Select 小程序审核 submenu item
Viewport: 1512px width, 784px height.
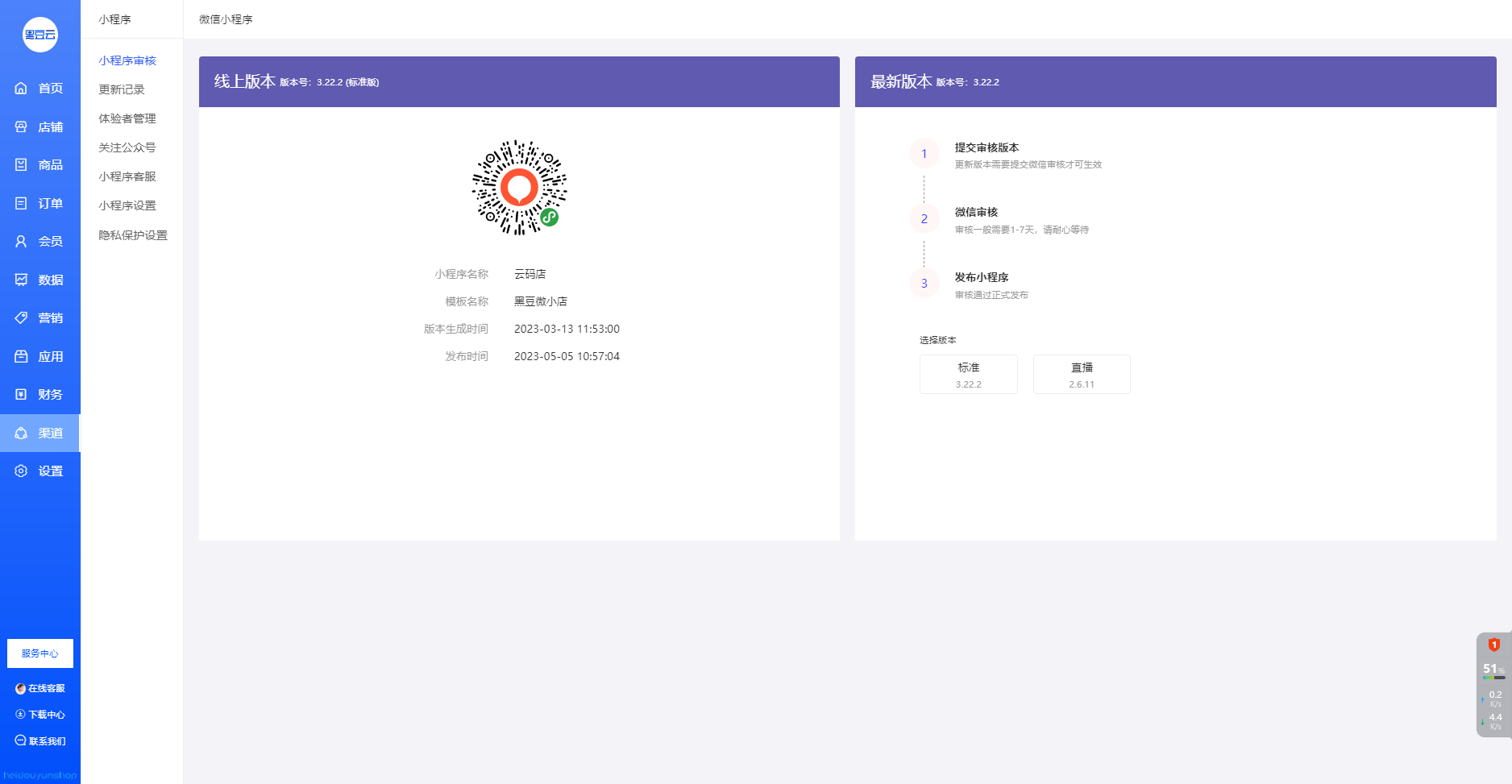coord(127,60)
